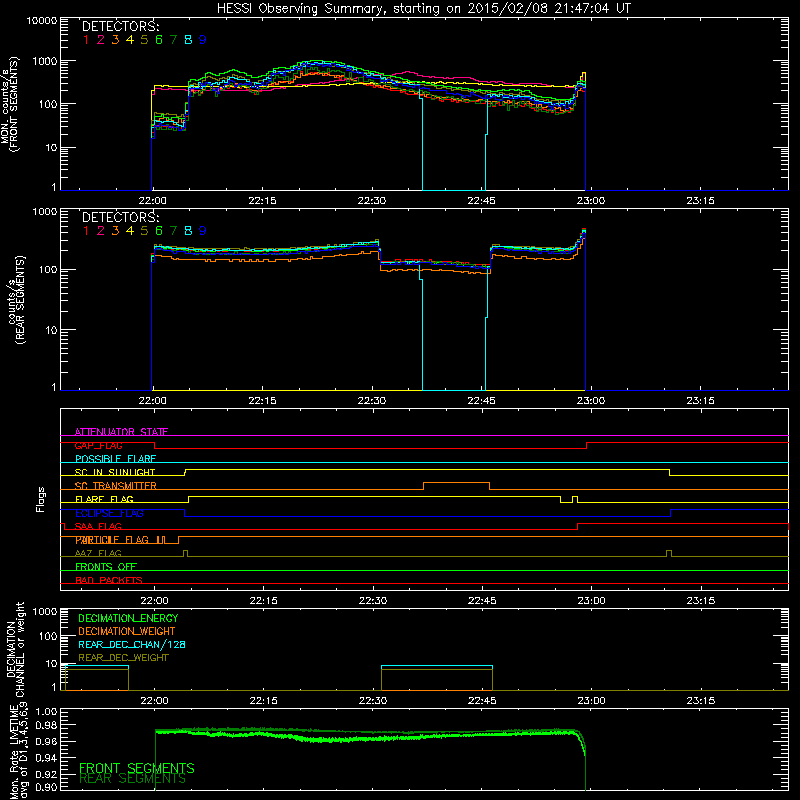Screen dimensions: 800x800
Task: Click detector 8 label in rear segments legend
Action: [188, 231]
